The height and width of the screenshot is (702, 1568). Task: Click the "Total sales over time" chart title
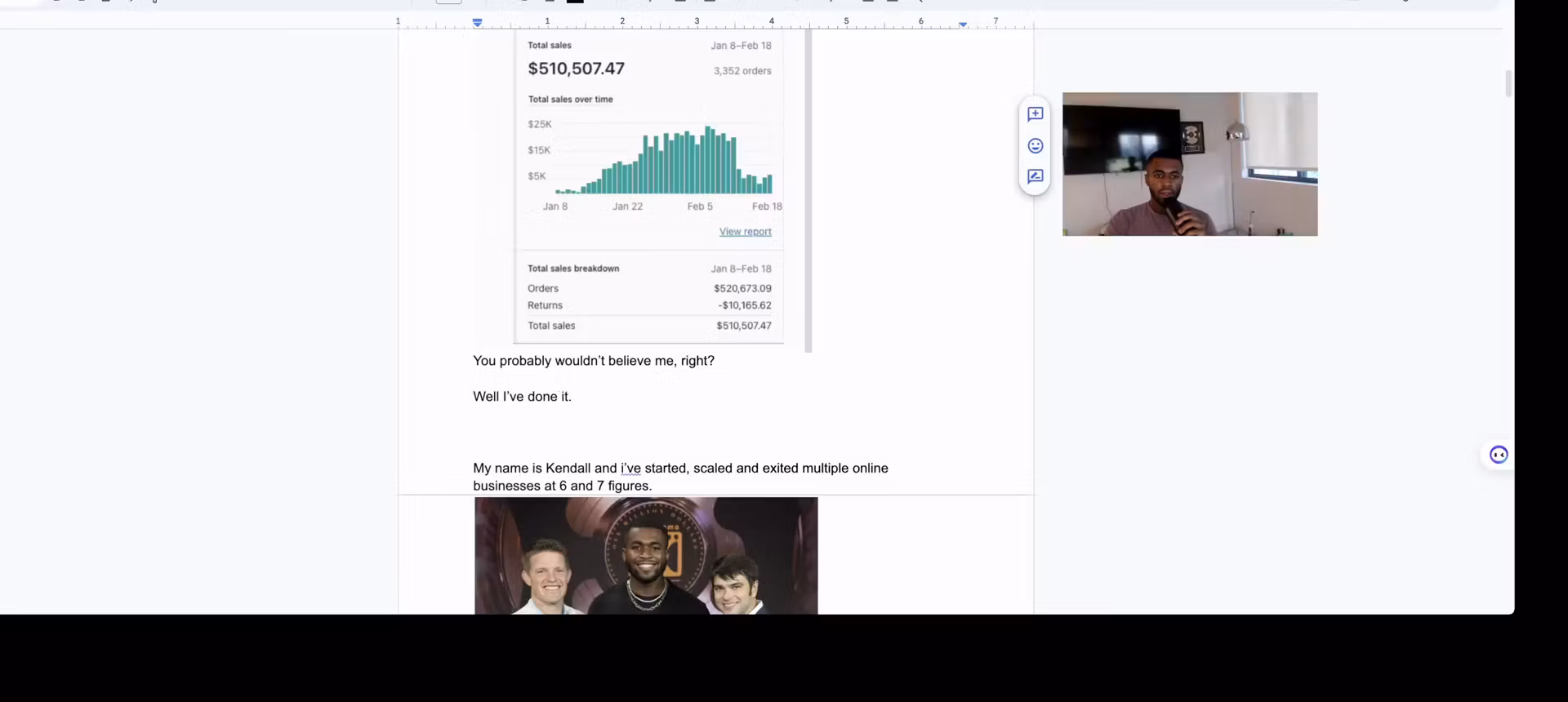pos(570,100)
